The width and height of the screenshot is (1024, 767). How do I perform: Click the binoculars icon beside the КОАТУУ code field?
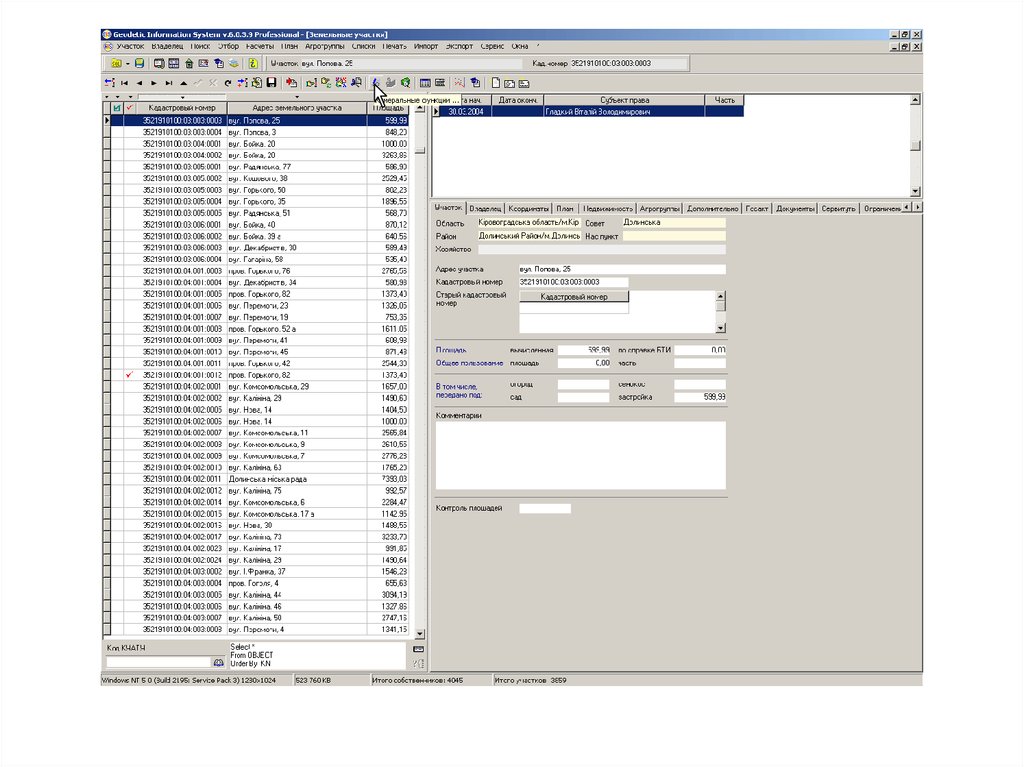219,662
